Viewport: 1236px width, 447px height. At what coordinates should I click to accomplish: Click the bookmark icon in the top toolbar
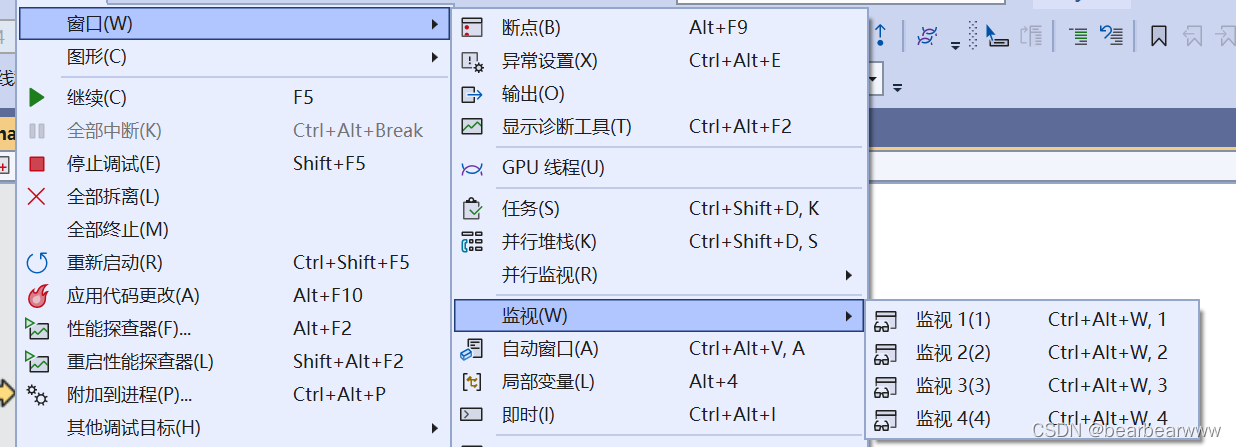(1159, 37)
